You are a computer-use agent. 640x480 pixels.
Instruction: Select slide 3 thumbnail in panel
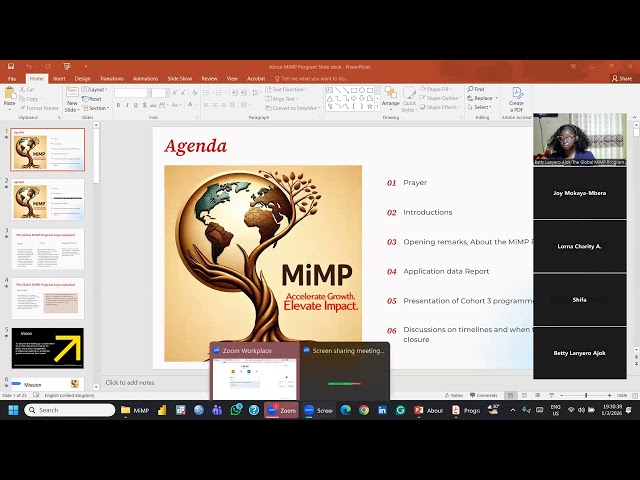[48, 249]
